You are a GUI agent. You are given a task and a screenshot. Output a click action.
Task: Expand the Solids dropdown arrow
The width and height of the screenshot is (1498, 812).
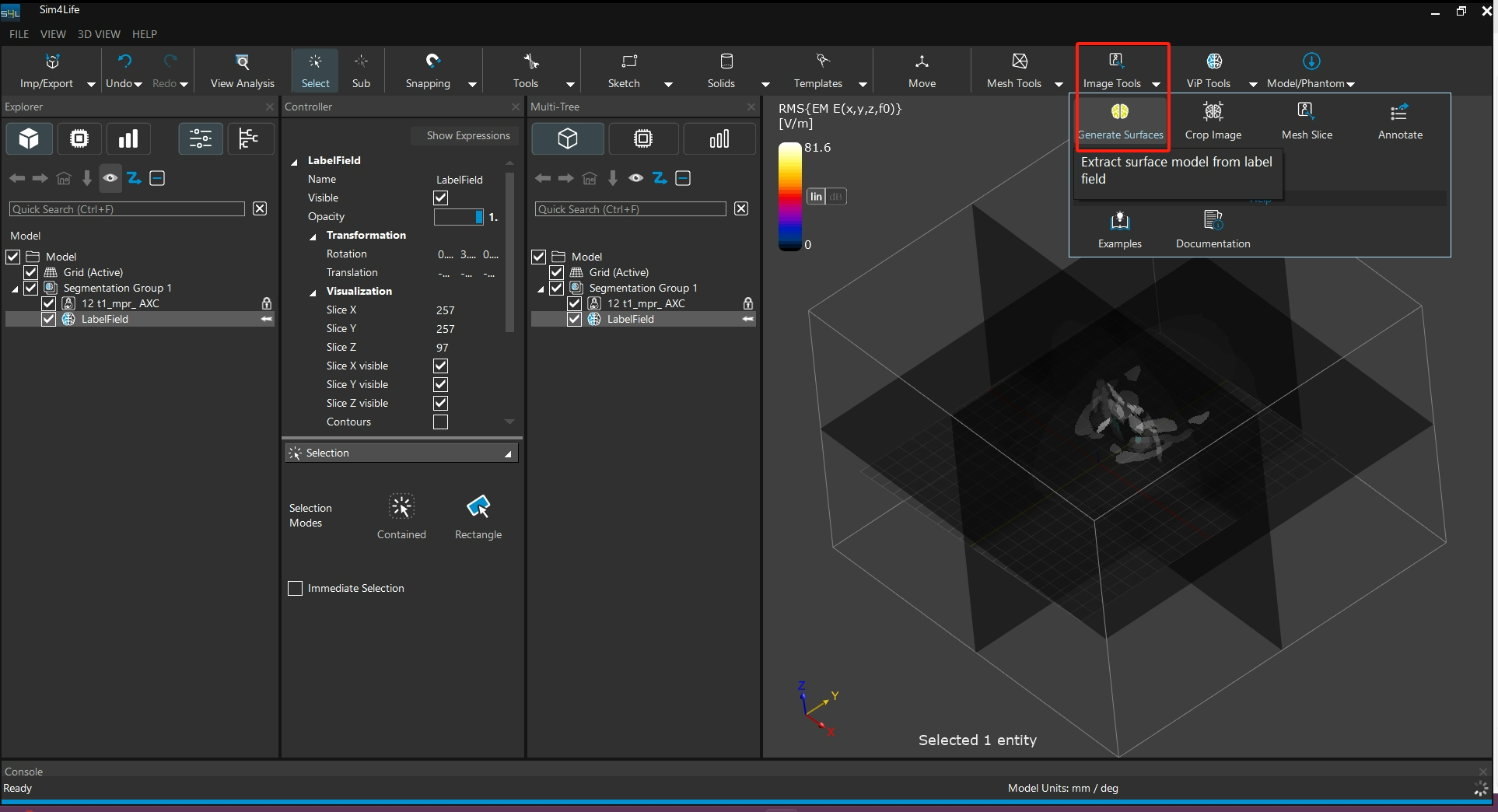[765, 84]
